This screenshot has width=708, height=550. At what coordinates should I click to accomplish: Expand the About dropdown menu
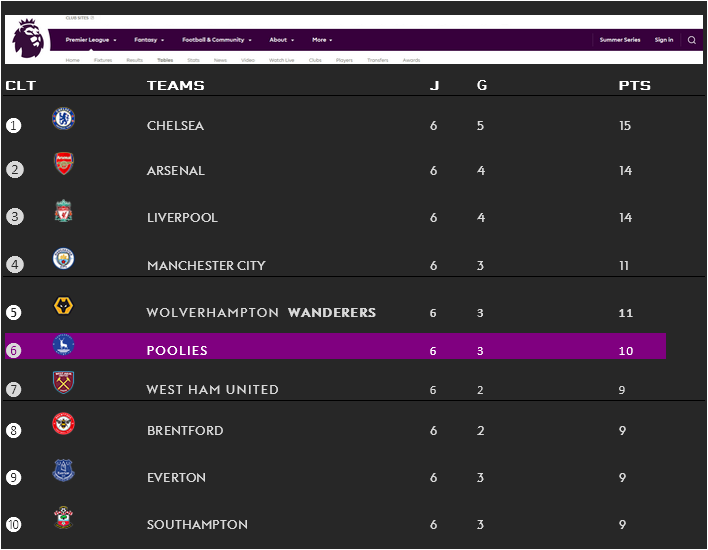coord(282,40)
